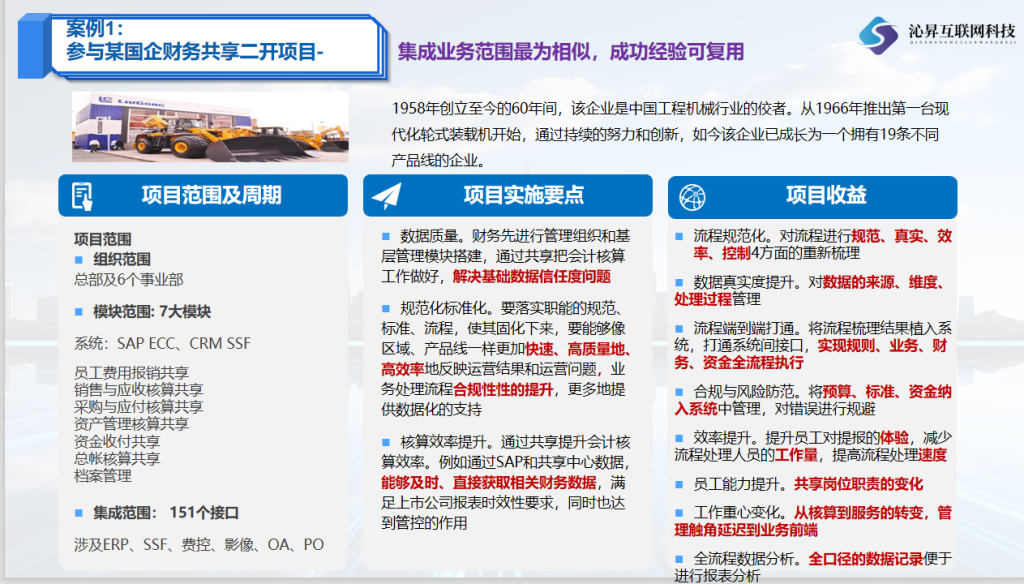Viewport: 1024px width, 584px height.
Task: Click the 项目实施要点 heading text
Action: [523, 195]
